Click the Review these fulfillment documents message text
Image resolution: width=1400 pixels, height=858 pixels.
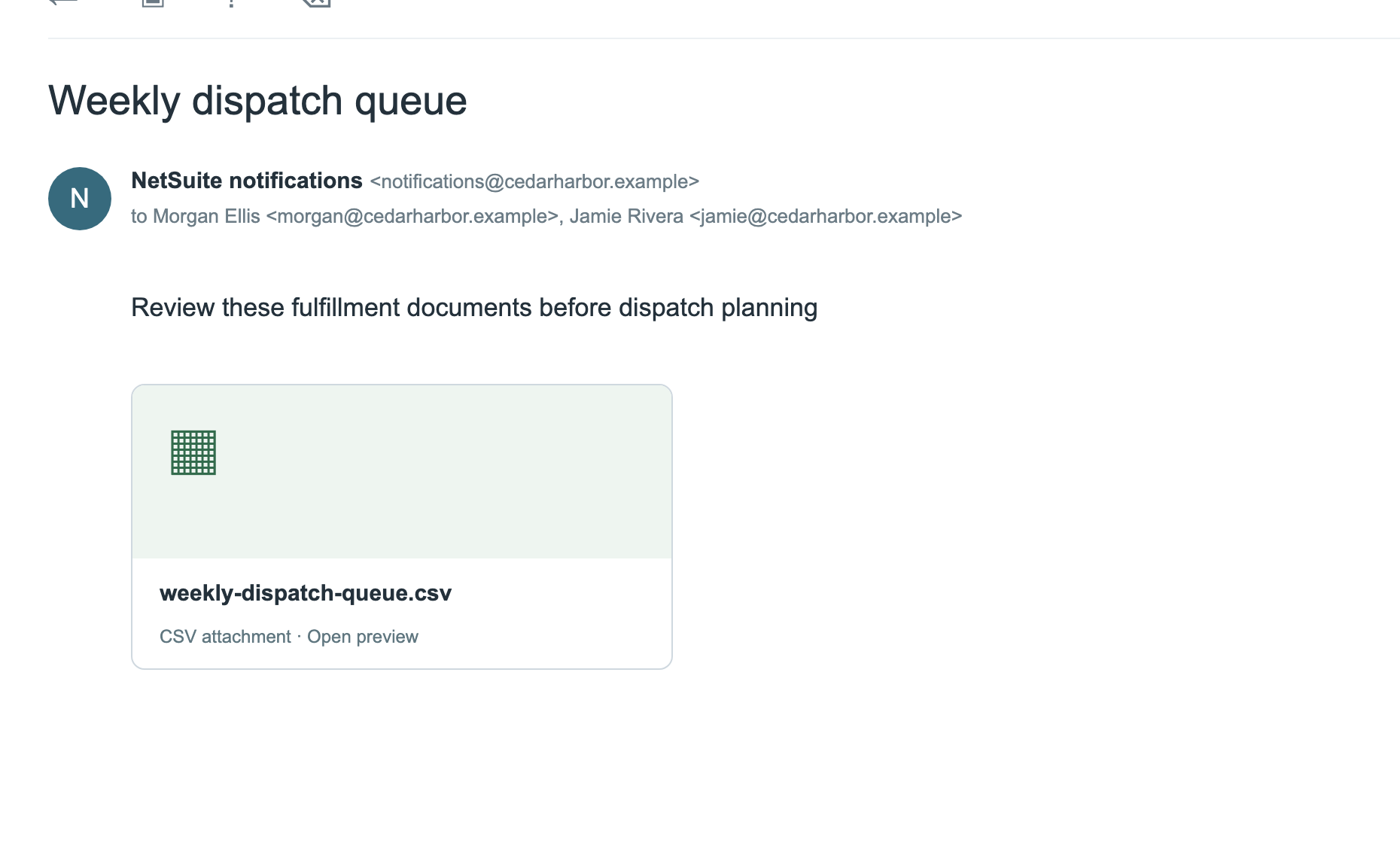coord(474,308)
